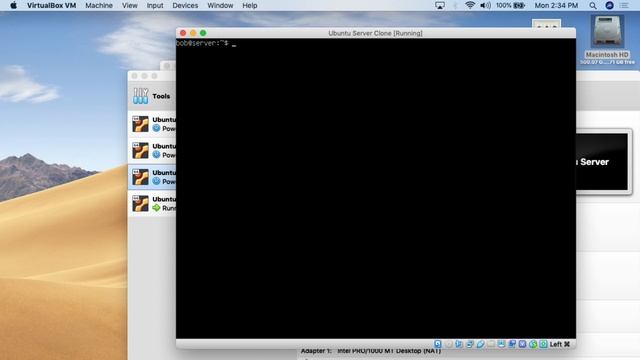Click the optical drive status bar icon
The image size is (640, 360).
[x=449, y=344]
